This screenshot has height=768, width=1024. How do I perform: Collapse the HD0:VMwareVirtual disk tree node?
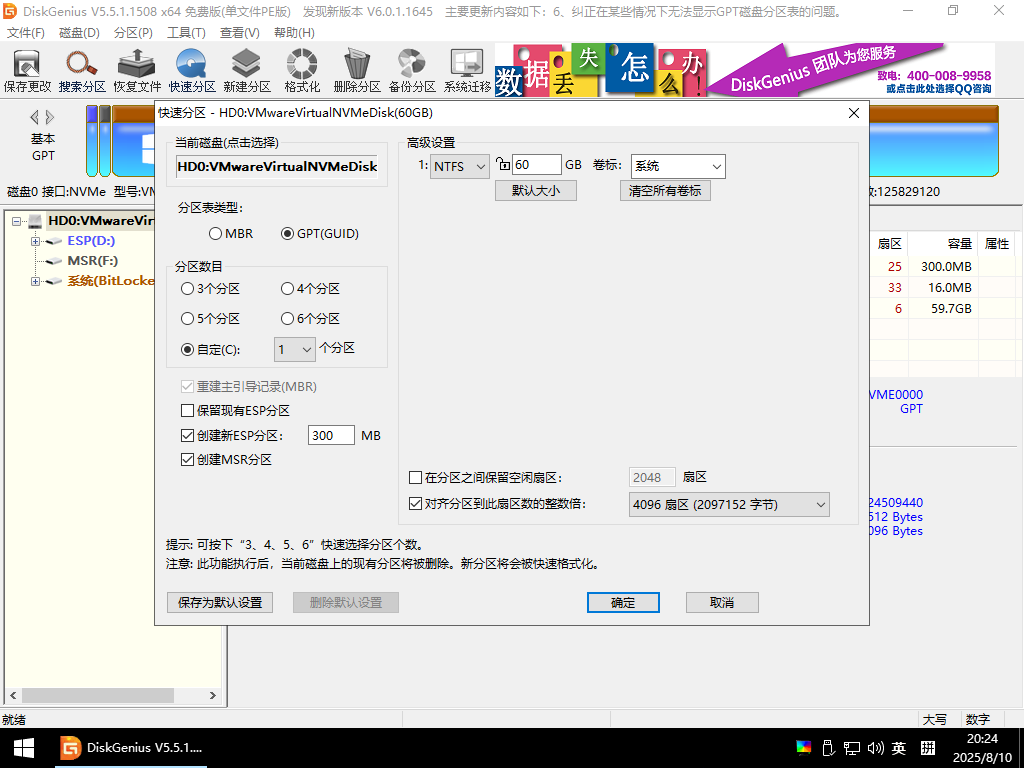(x=16, y=221)
